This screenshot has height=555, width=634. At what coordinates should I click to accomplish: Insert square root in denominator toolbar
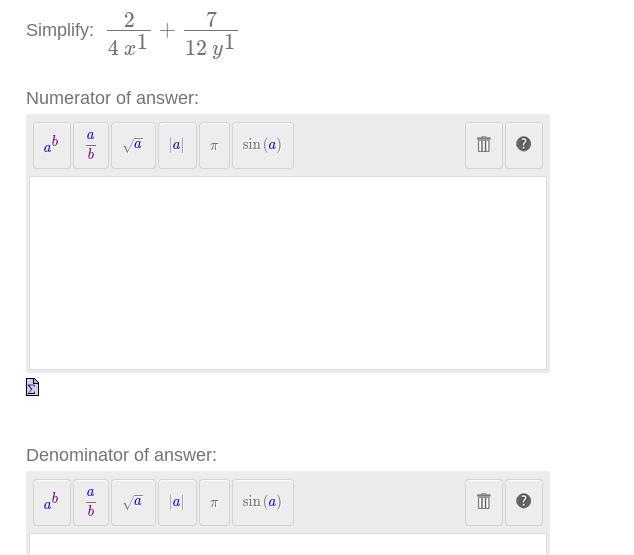point(133,502)
